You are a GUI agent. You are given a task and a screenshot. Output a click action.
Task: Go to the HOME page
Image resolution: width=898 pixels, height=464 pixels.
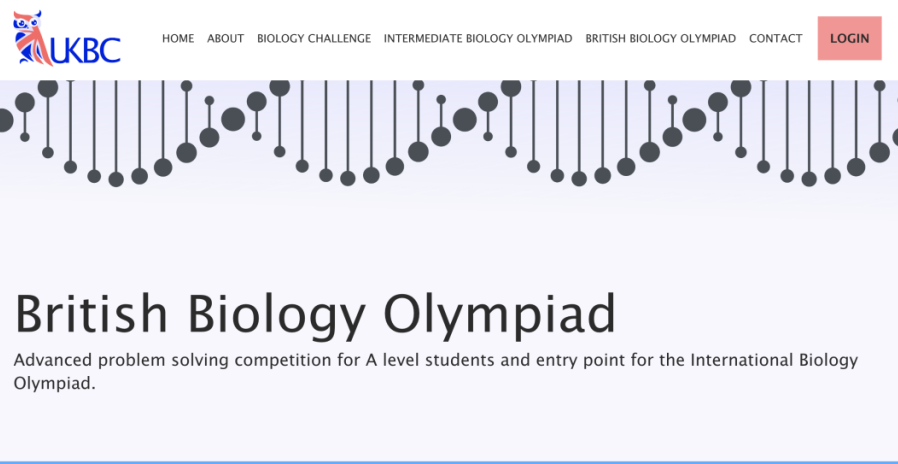178,38
